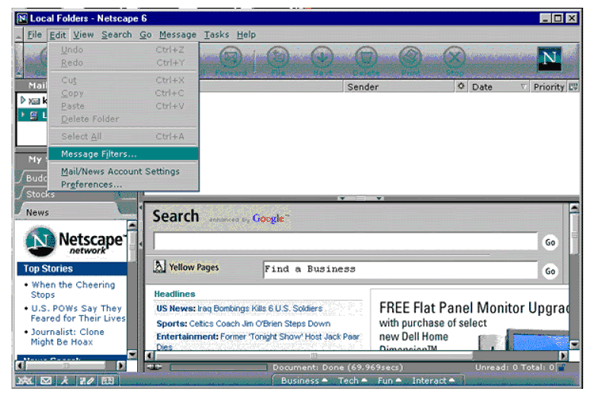Click the read-status column icon beside Date
600x405 pixels.
coord(461,87)
